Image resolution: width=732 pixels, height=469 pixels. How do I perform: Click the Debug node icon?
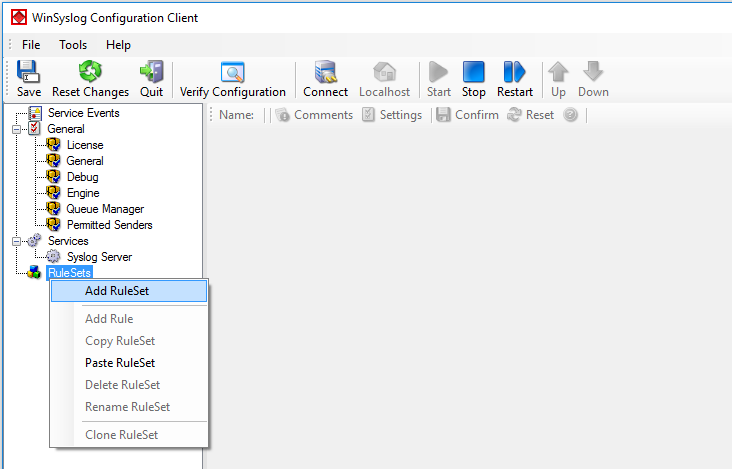pos(53,176)
